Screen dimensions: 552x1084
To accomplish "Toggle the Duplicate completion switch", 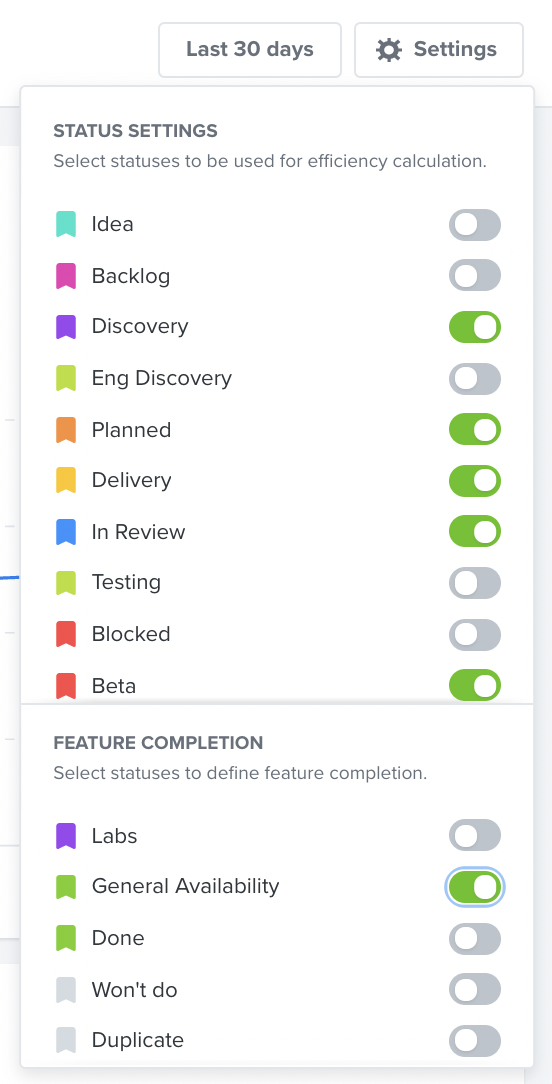I will pos(475,1041).
